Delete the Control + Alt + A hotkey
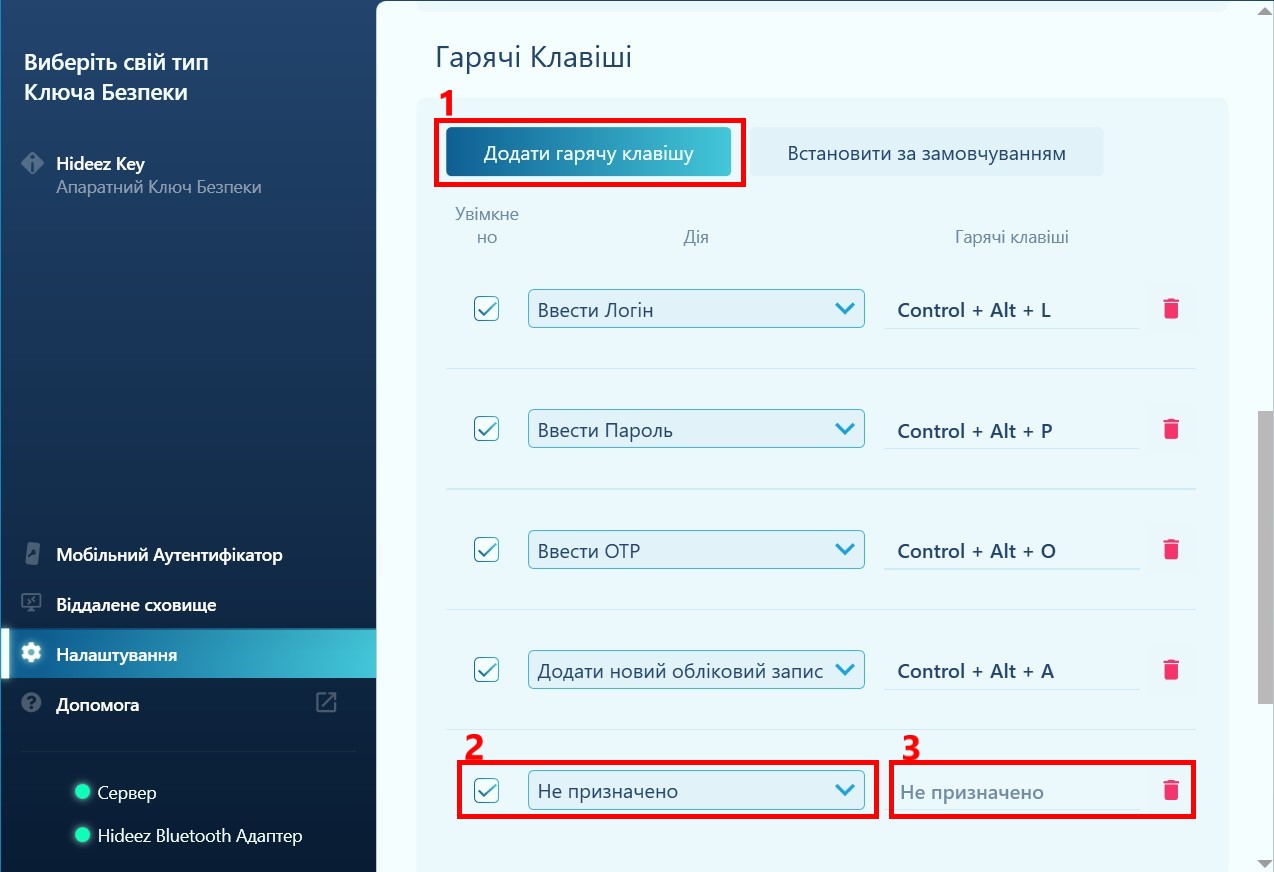 click(1171, 669)
